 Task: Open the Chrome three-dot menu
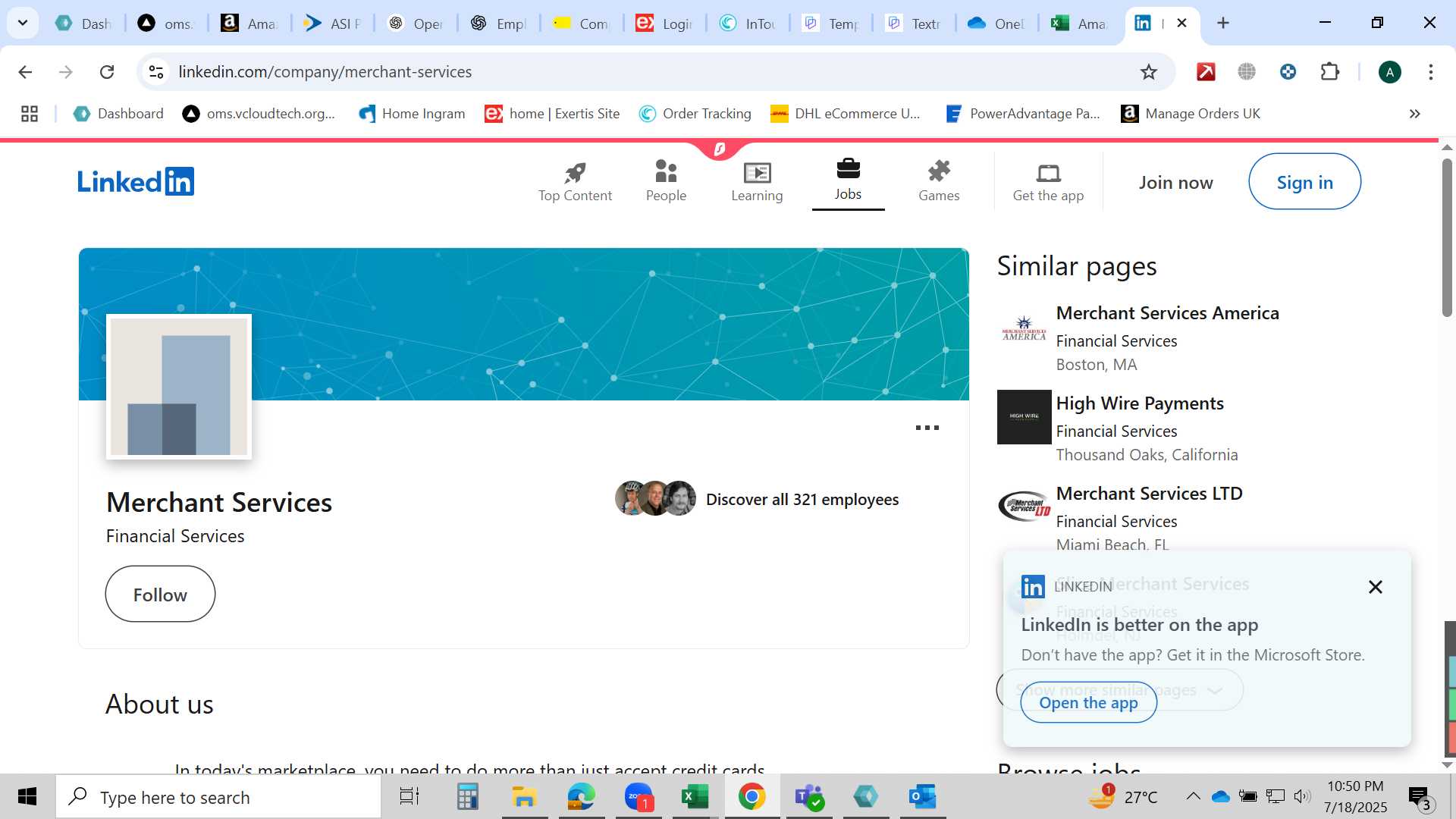coord(1430,72)
